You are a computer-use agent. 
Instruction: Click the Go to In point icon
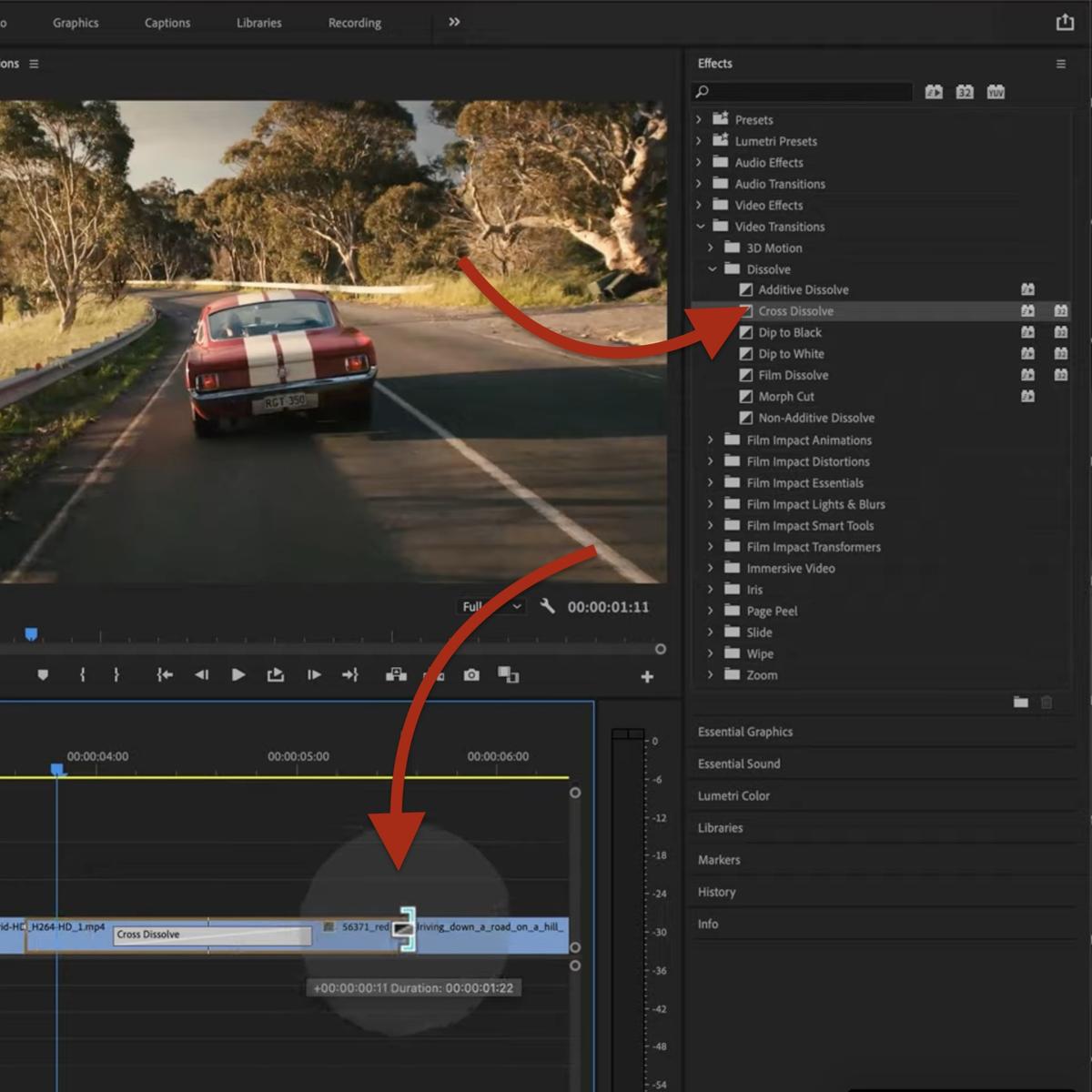coord(164,675)
